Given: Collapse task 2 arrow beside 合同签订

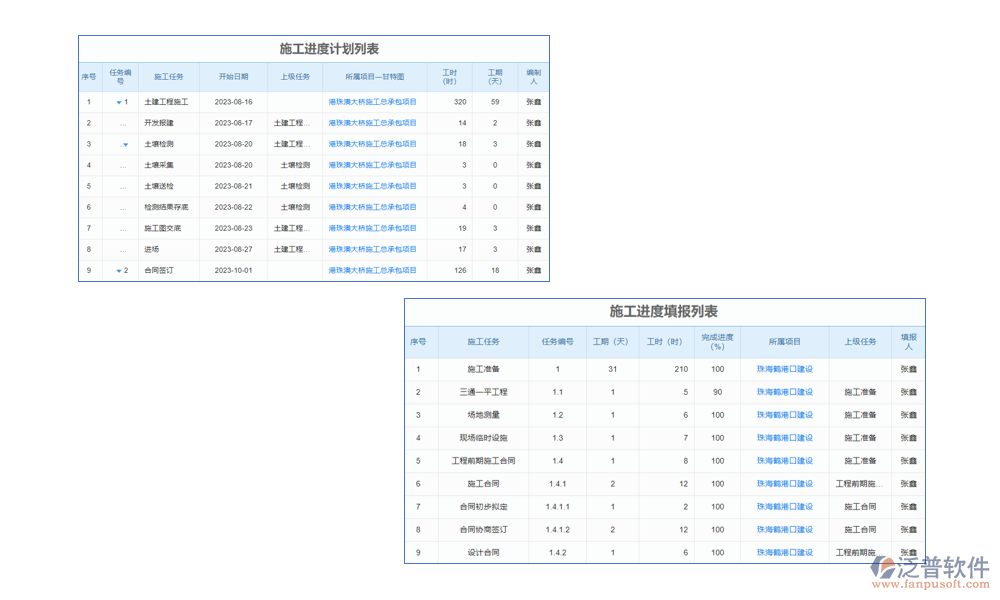Looking at the screenshot, I should pyautogui.click(x=118, y=271).
